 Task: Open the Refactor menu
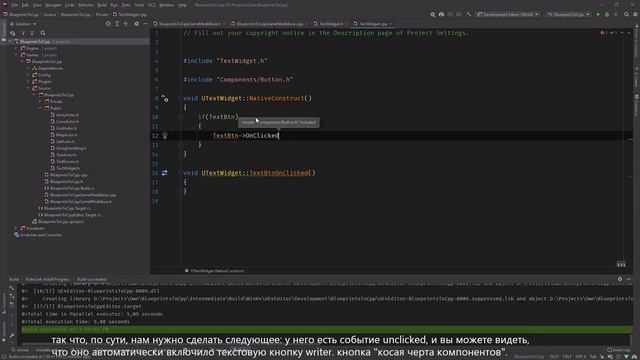tap(86, 5)
